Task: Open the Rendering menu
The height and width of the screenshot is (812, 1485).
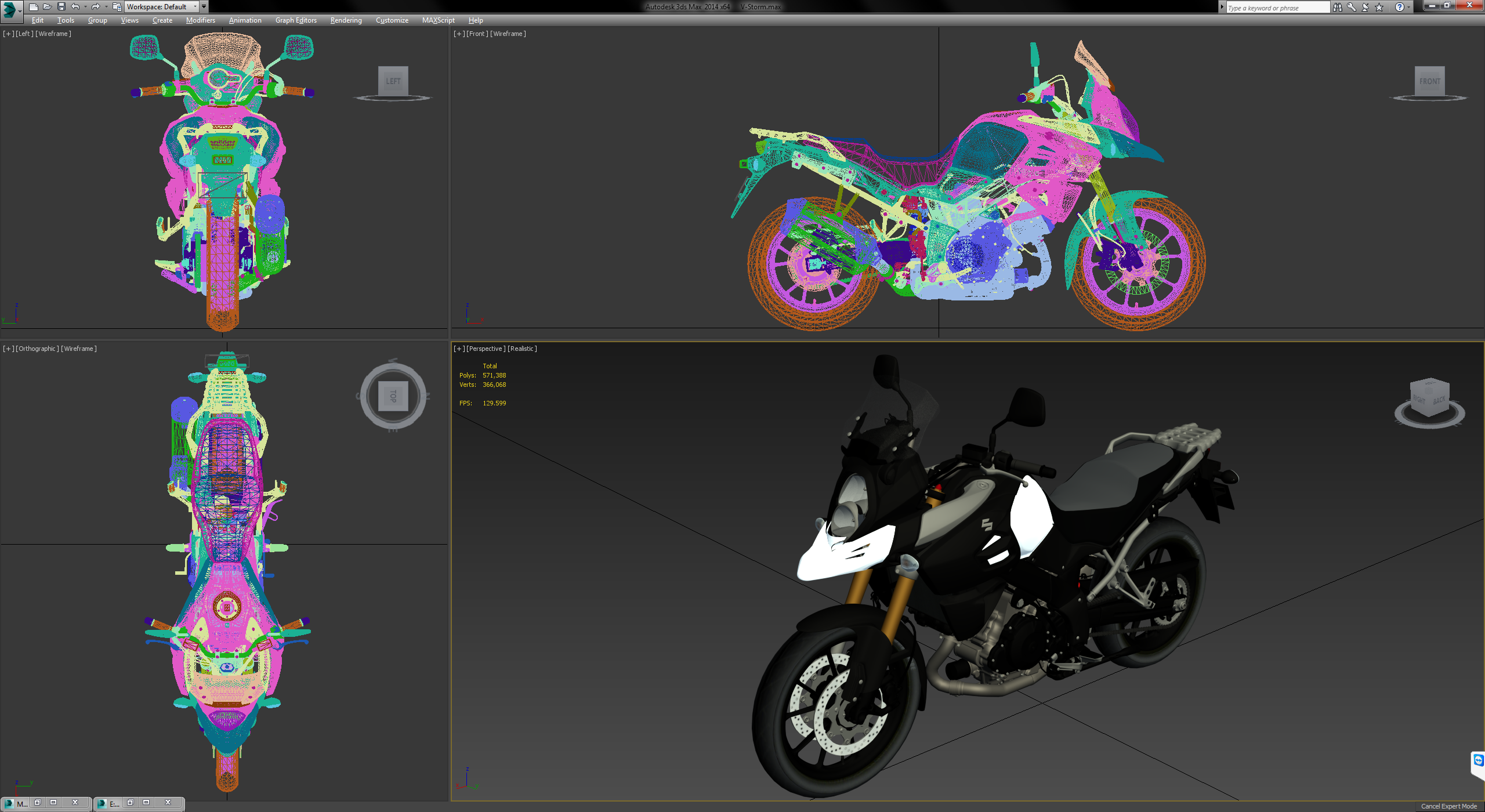Action: point(346,20)
